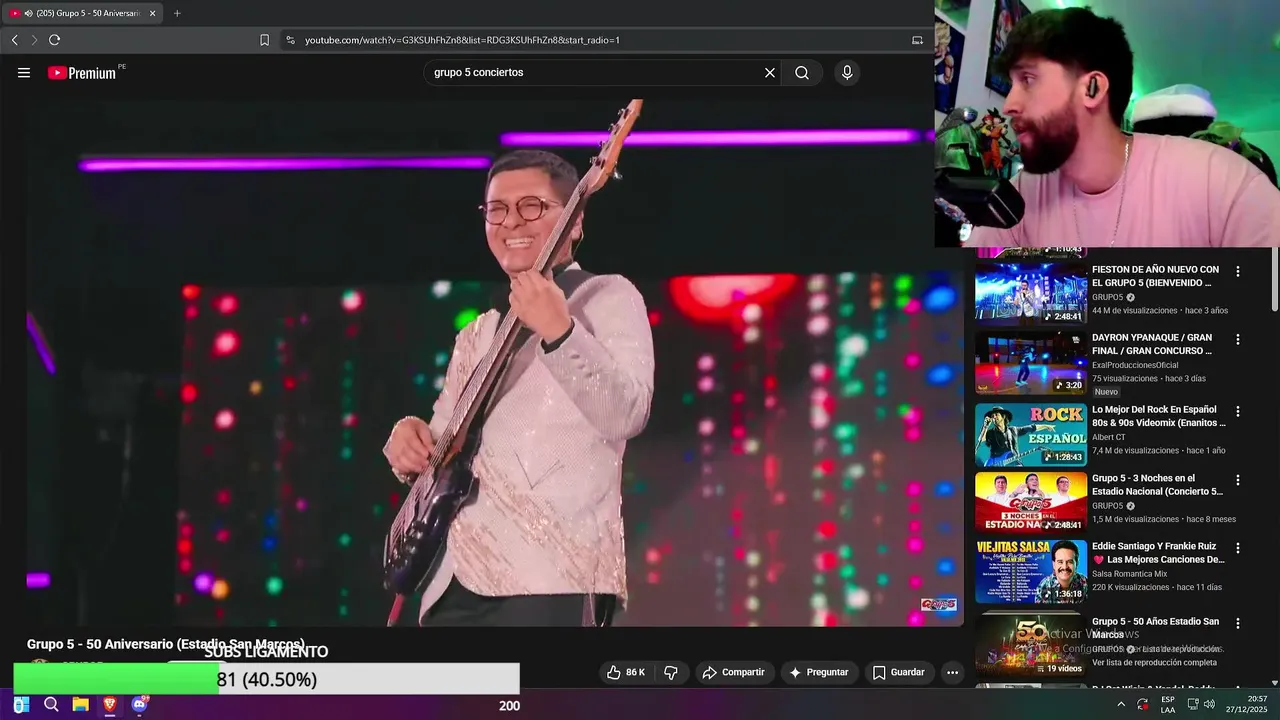The image size is (1280, 720).
Task: Dislike the video
Action: (671, 672)
